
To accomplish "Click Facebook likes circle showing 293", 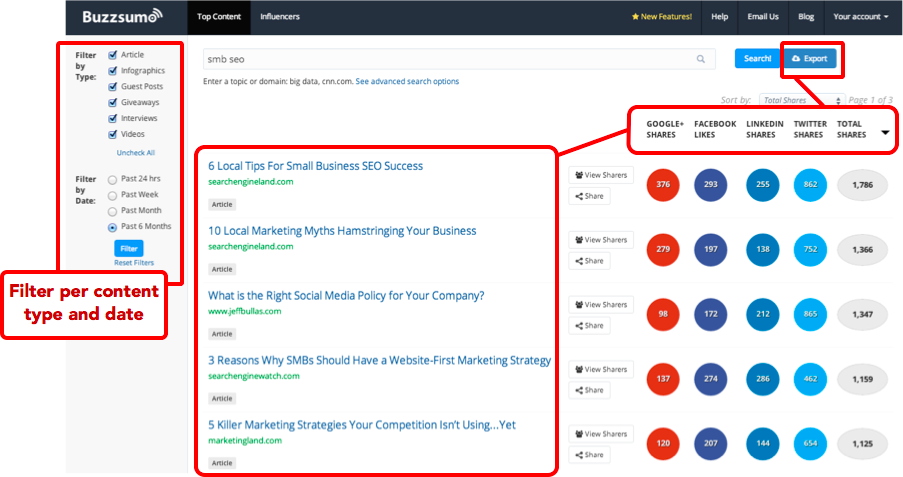I will 709,185.
